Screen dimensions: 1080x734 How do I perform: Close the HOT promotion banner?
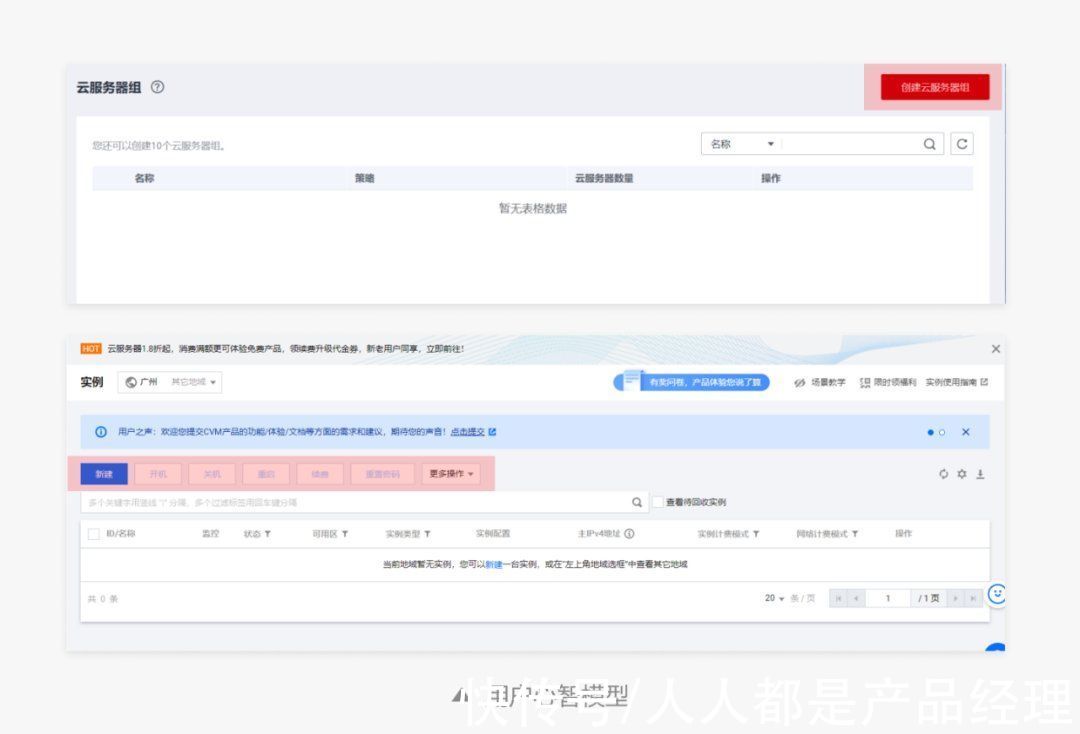click(x=995, y=349)
